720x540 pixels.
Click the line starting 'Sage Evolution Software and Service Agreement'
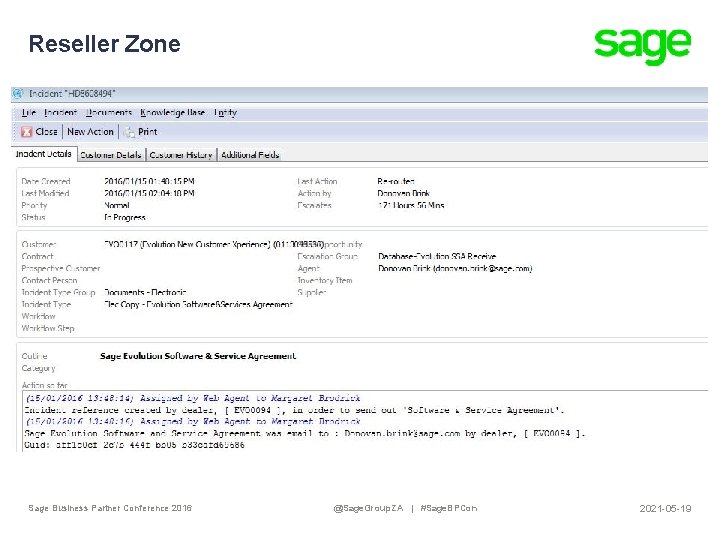click(x=305, y=433)
